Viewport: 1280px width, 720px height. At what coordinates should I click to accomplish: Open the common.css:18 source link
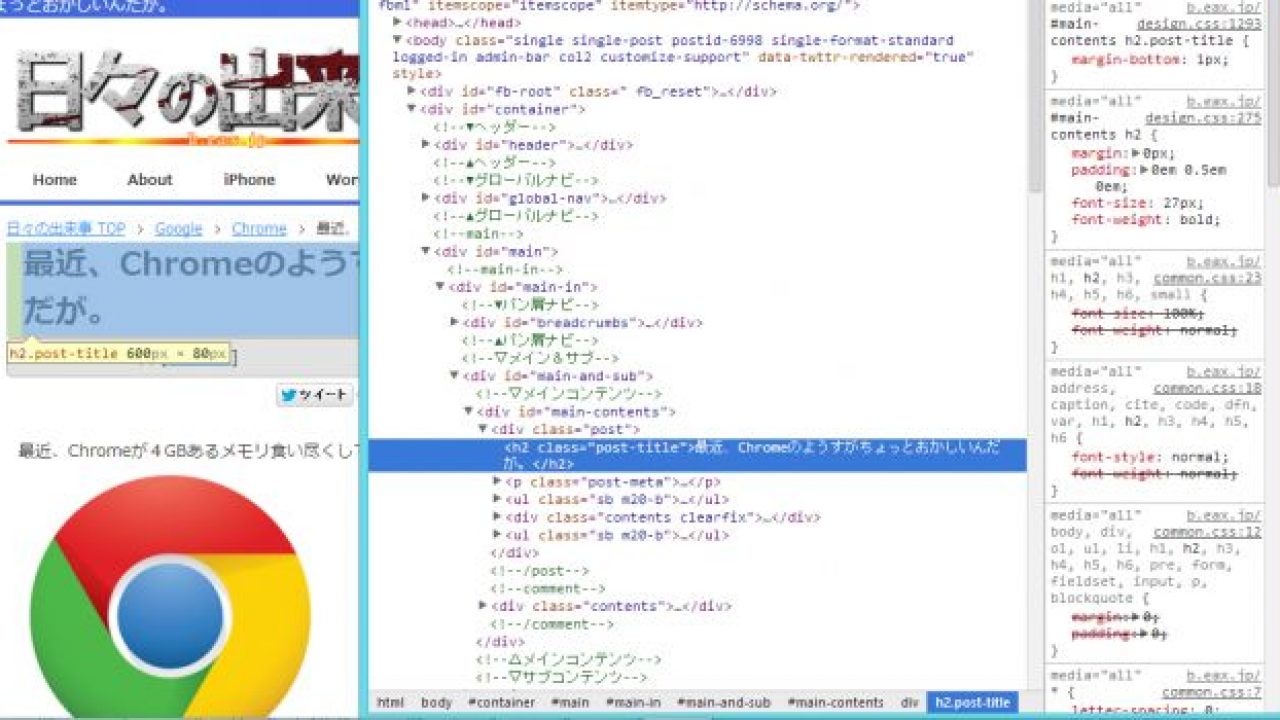click(1207, 388)
